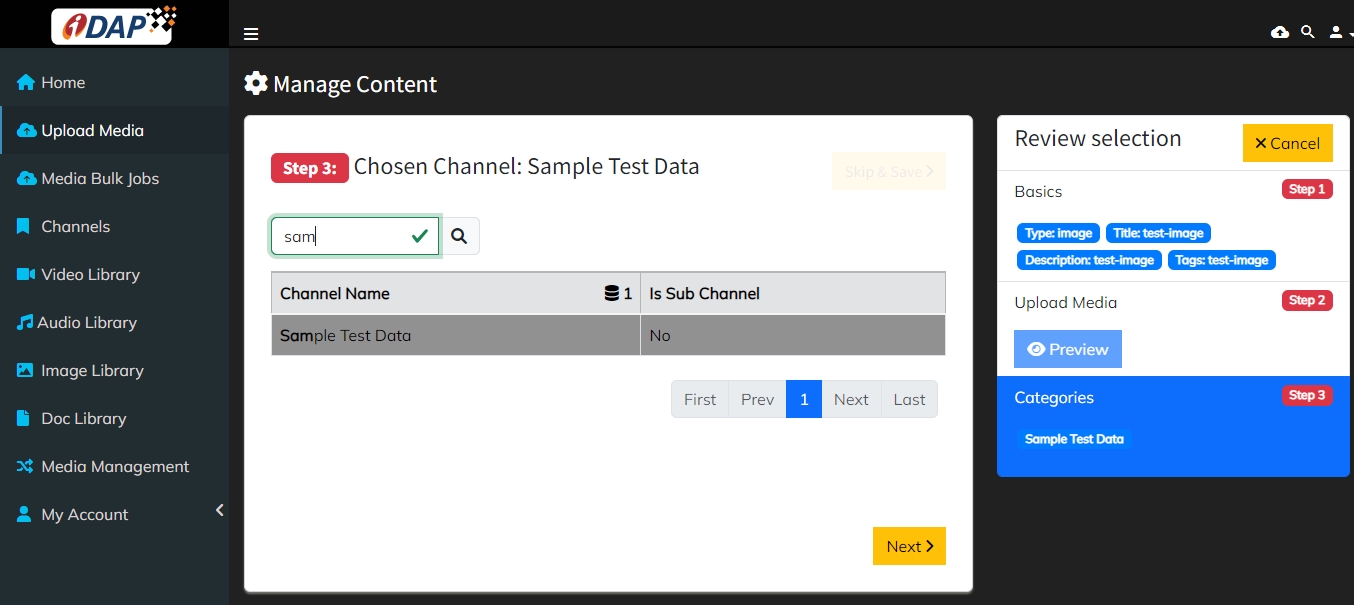The width and height of the screenshot is (1354, 605).
Task: Click the Prev pagination button
Action: pyautogui.click(x=758, y=399)
